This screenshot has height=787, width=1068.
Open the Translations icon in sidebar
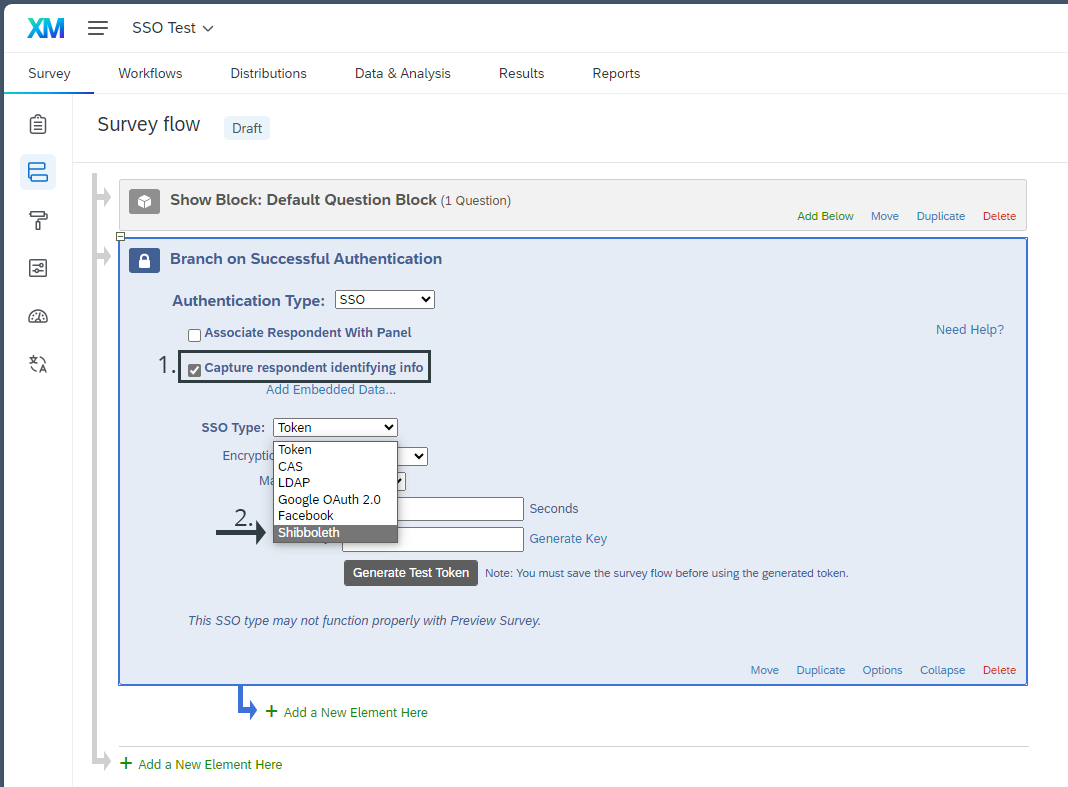coord(38,364)
